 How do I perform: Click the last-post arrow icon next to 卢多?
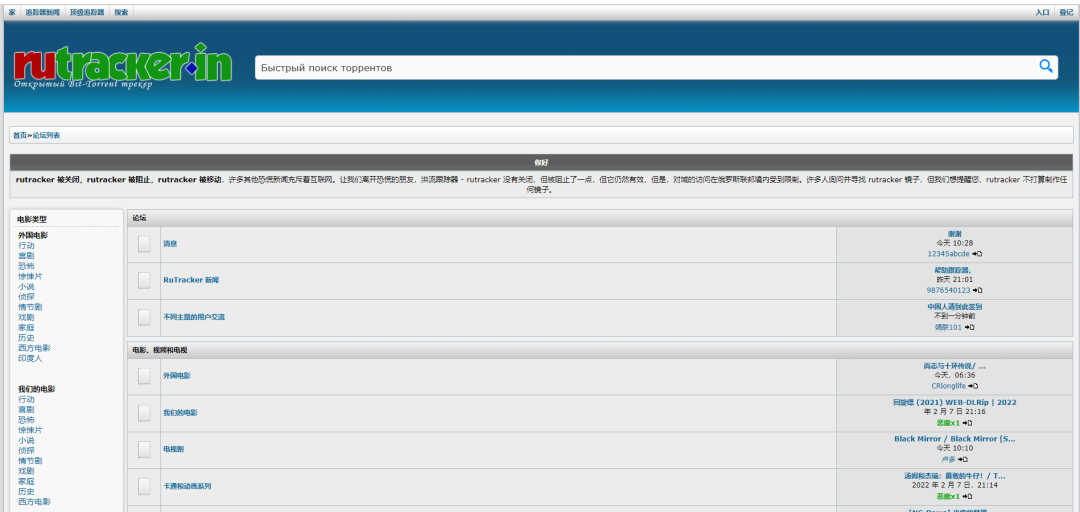963,460
